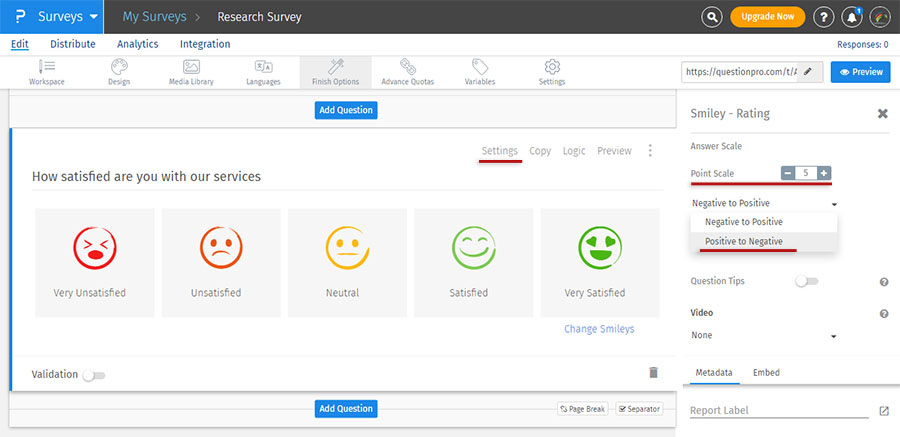Switch to the Analytics menu
Viewport: 900px width, 437px height.
pyautogui.click(x=137, y=44)
